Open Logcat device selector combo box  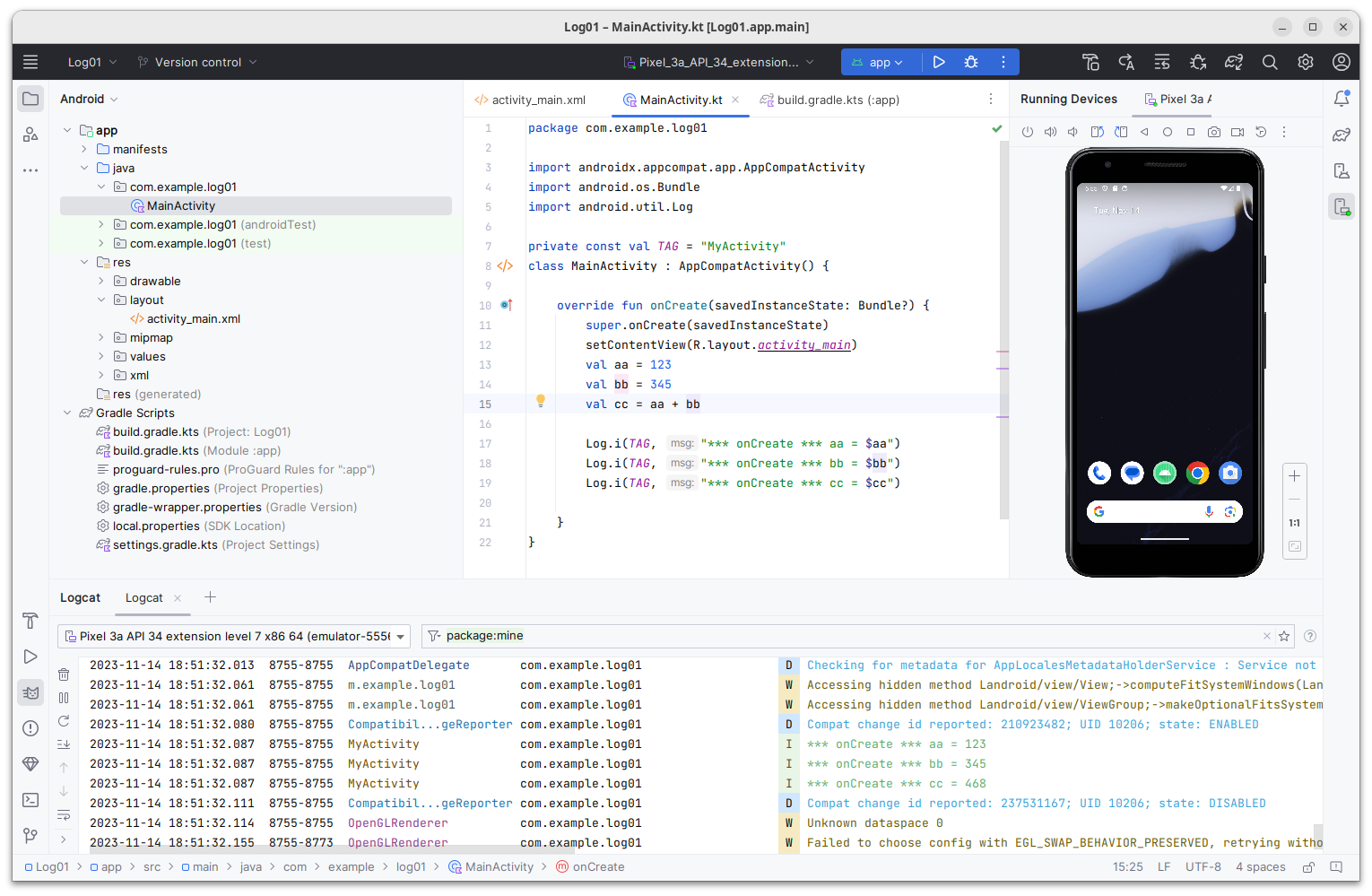[234, 636]
